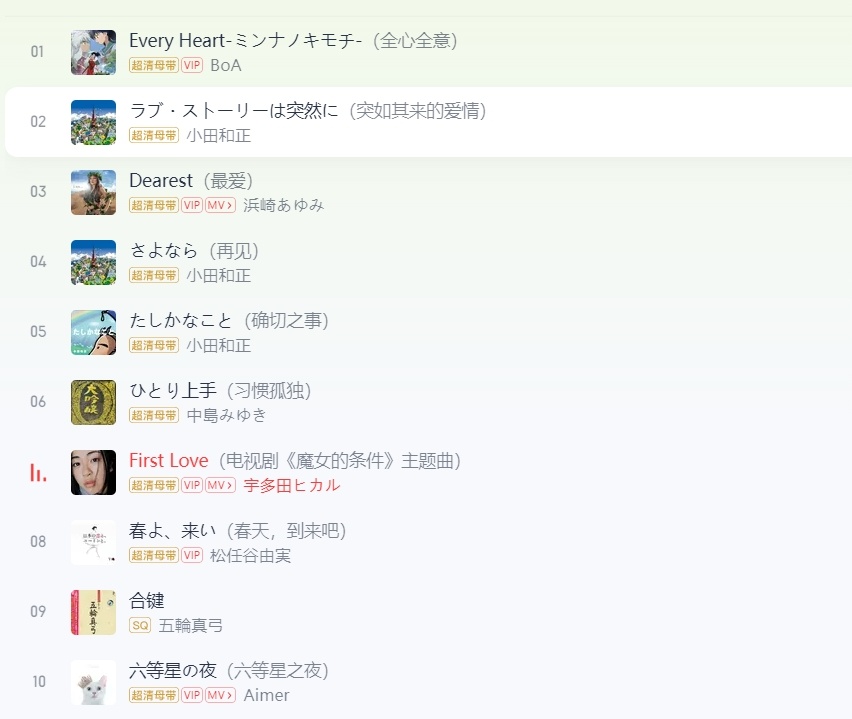This screenshot has width=852, height=719.
Task: Open MV badge for Dearest
Action: 220,205
